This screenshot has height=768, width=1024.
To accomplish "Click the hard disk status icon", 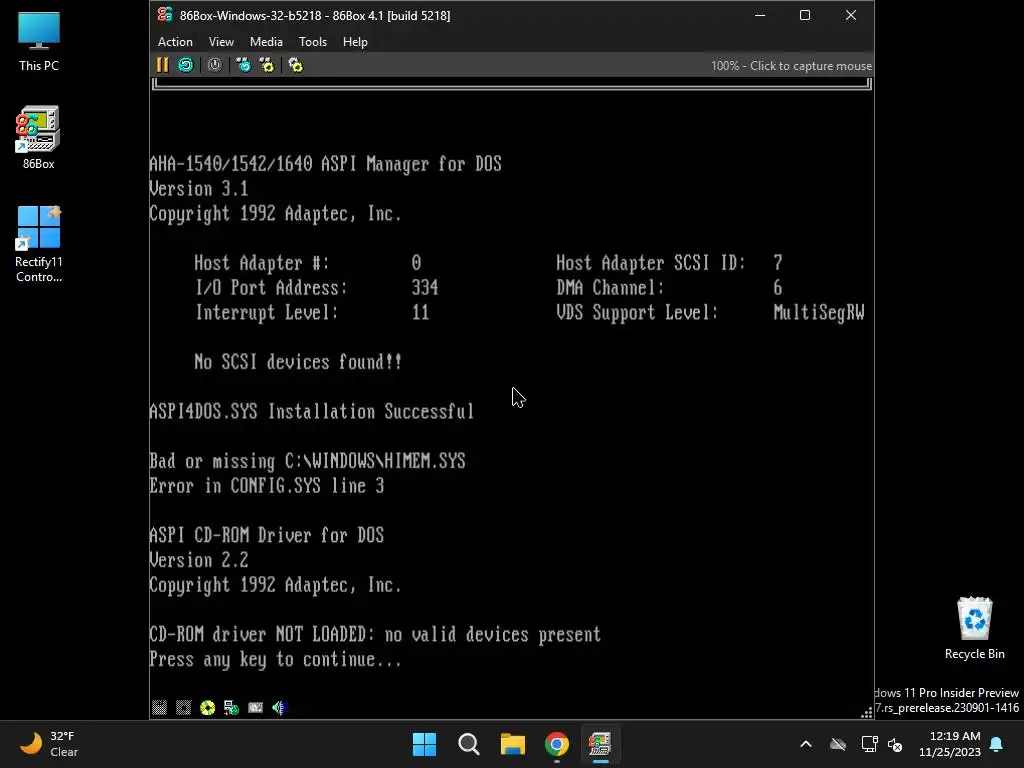I will [255, 707].
